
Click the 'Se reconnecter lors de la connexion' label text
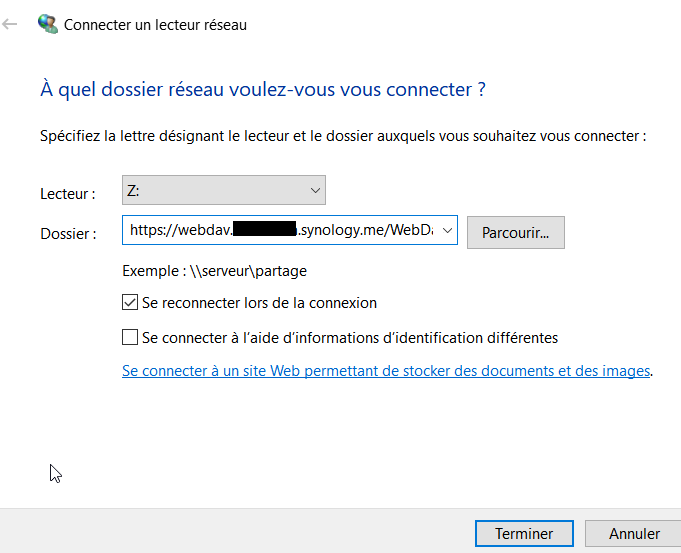point(259,302)
